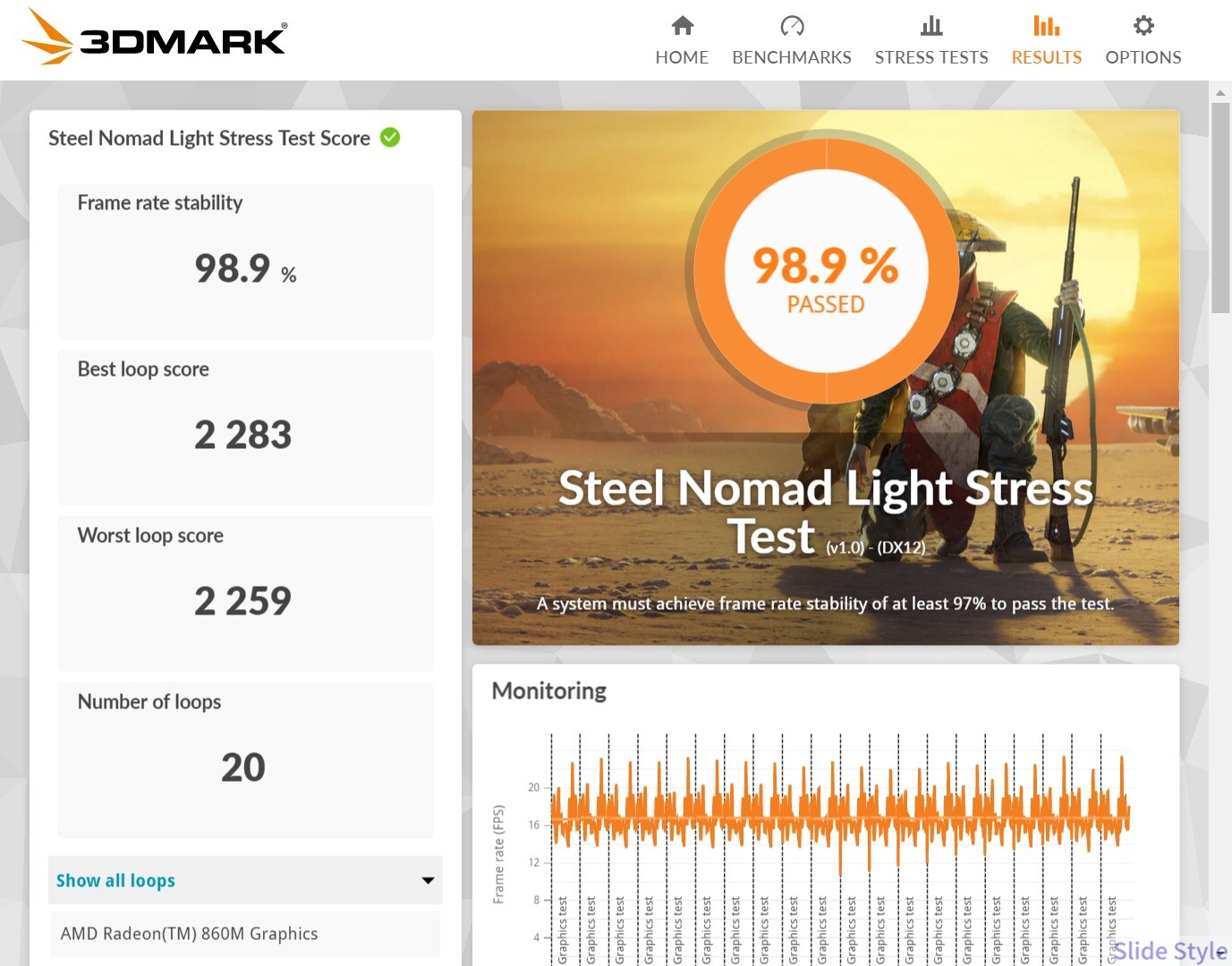
Task: Go to the Home page
Action: [682, 41]
